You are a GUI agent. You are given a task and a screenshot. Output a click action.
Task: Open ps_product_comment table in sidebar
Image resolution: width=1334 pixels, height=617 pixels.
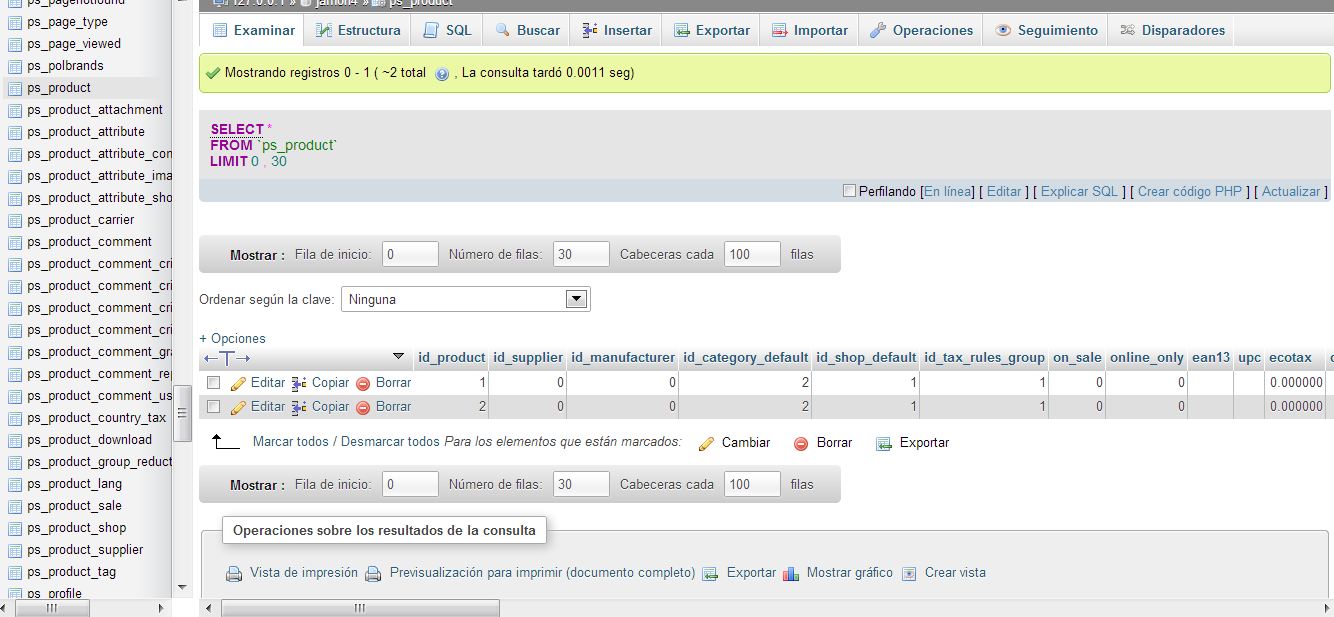pyautogui.click(x=90, y=242)
